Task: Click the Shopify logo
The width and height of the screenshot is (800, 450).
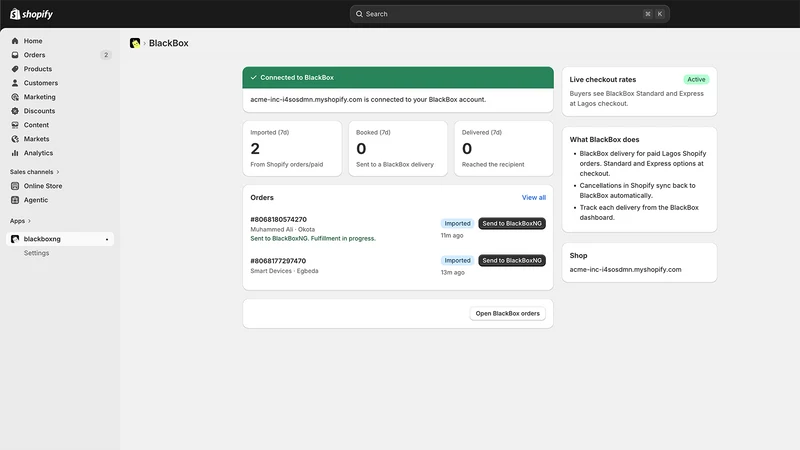Action: [31, 14]
